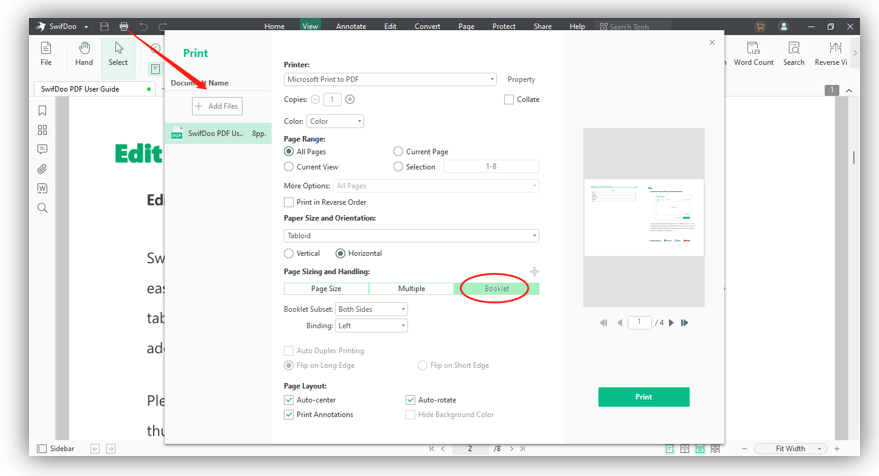The width and height of the screenshot is (879, 476).
Task: Switch to the Multiple tab
Action: pos(411,289)
